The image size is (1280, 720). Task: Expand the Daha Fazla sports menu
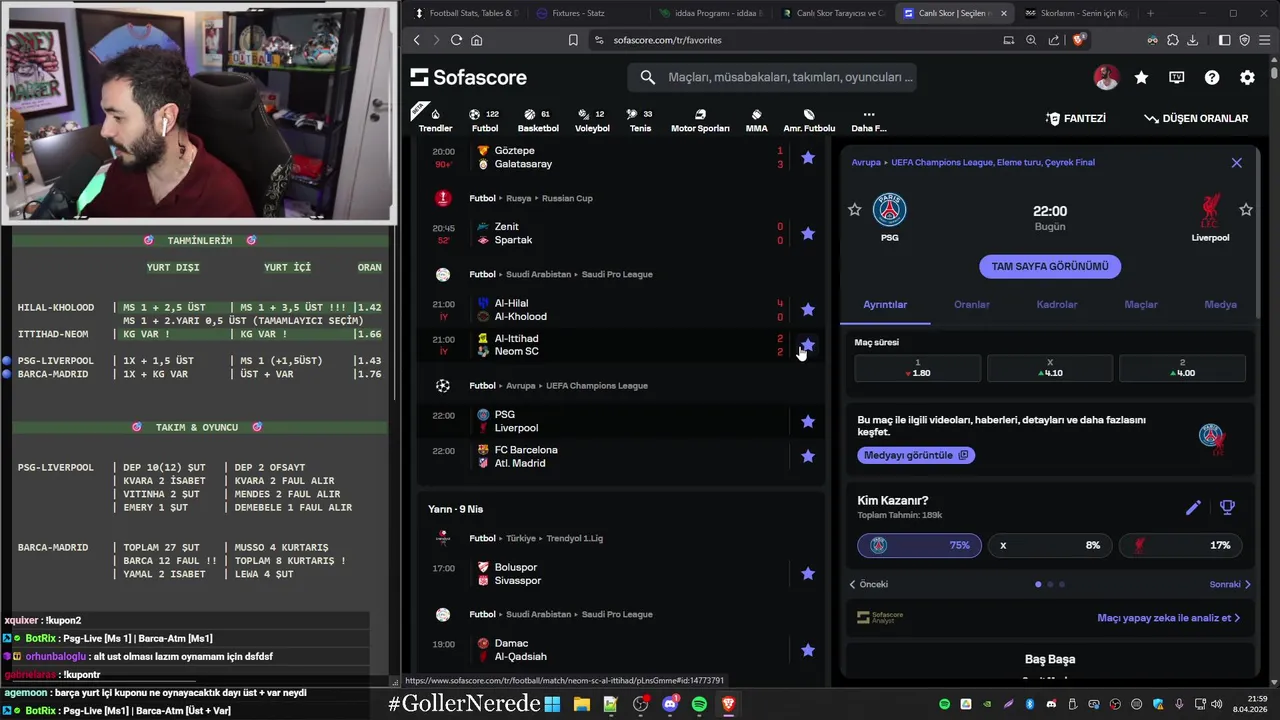click(x=868, y=120)
